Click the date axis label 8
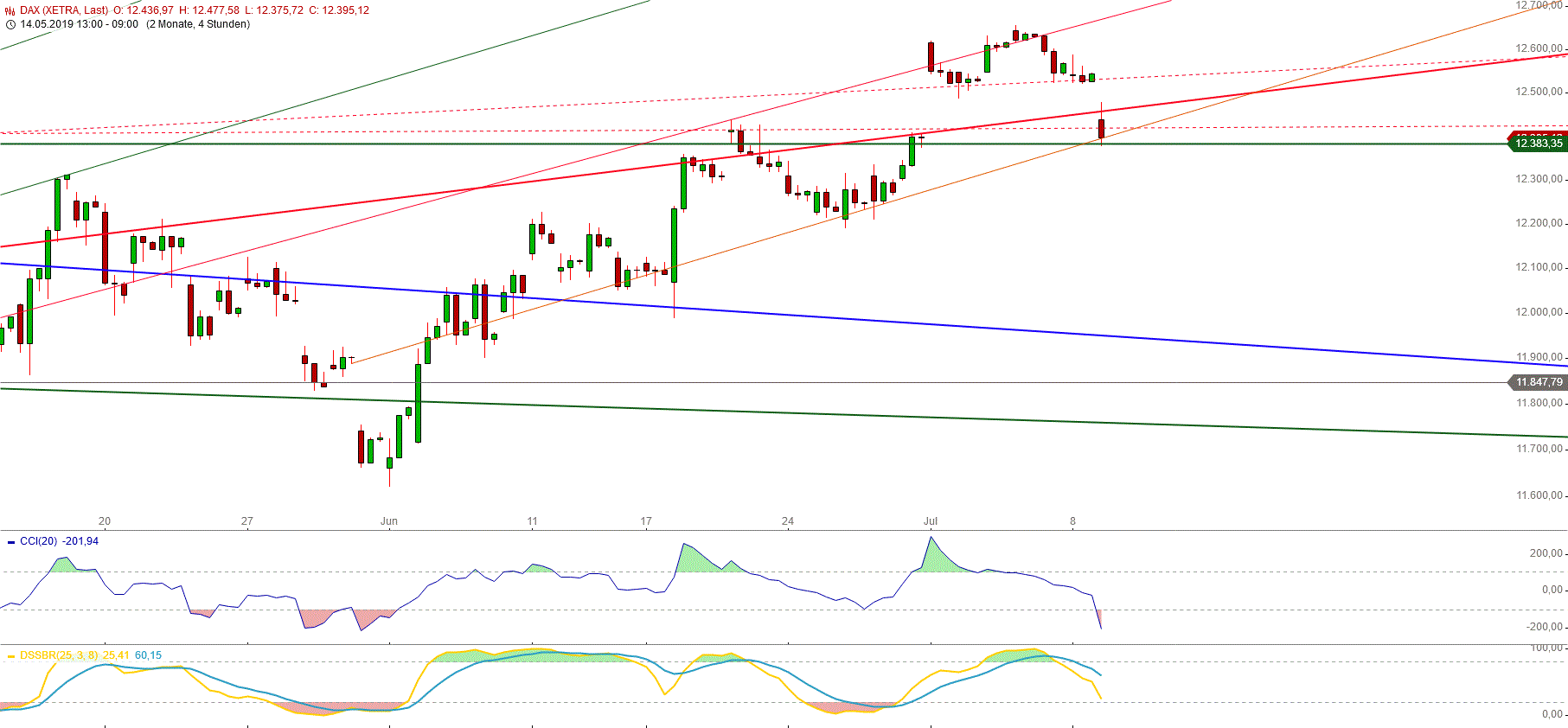1568x728 pixels. [x=1072, y=521]
